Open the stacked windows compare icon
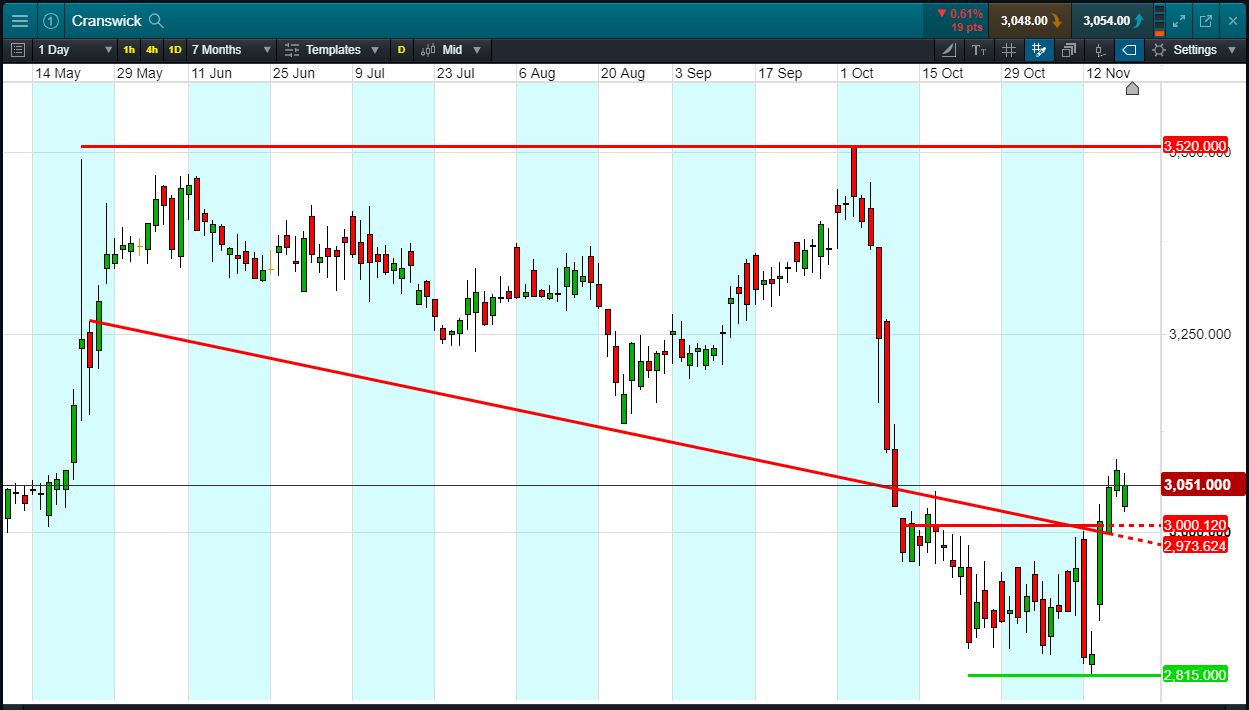The width and height of the screenshot is (1249, 710). [x=1069, y=49]
